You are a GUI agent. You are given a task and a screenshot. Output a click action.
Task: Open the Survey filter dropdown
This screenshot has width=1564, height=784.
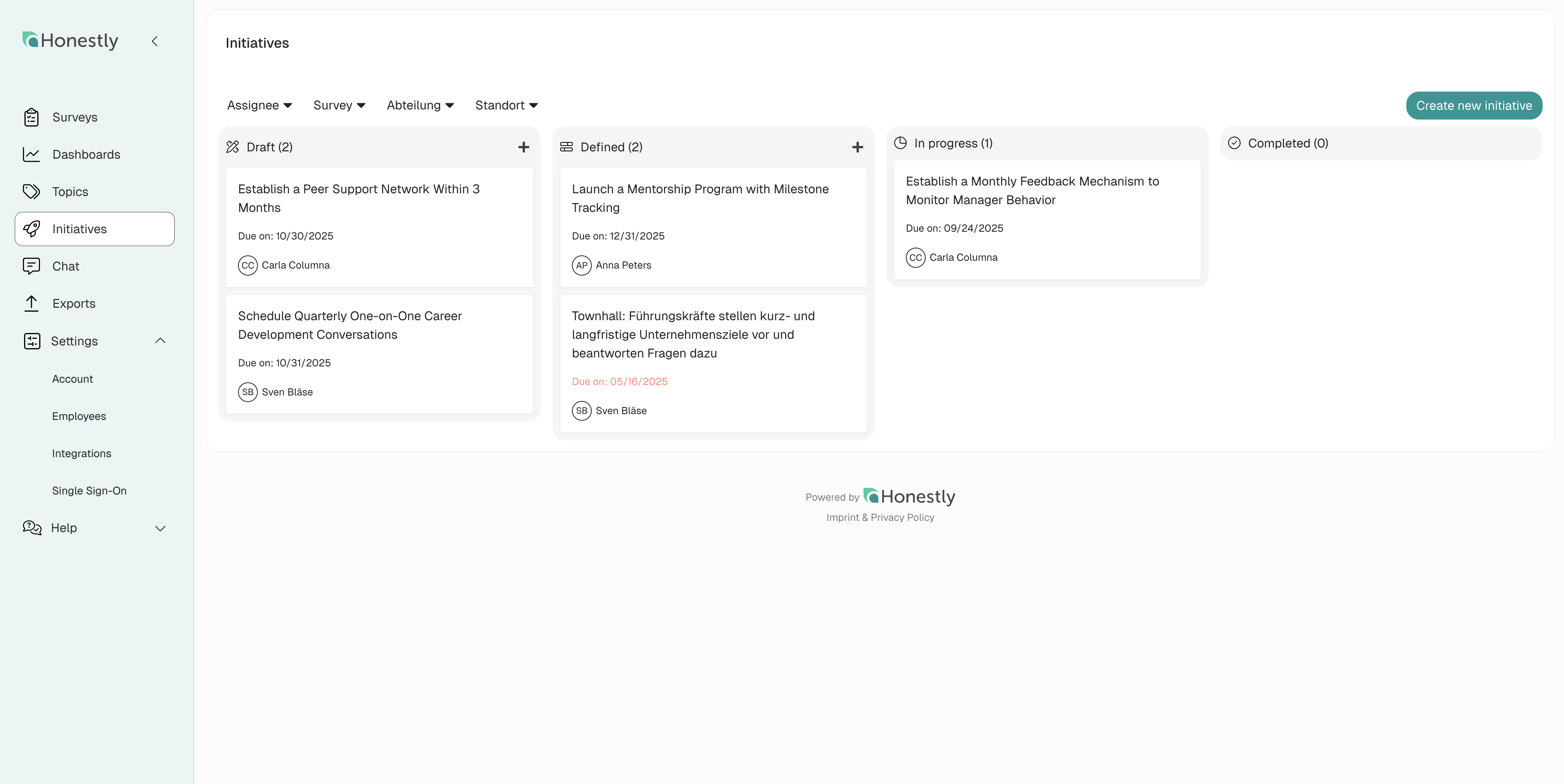(339, 105)
